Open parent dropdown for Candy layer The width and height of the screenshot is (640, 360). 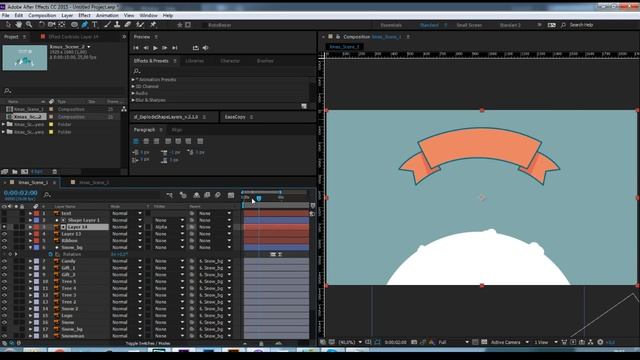click(215, 261)
